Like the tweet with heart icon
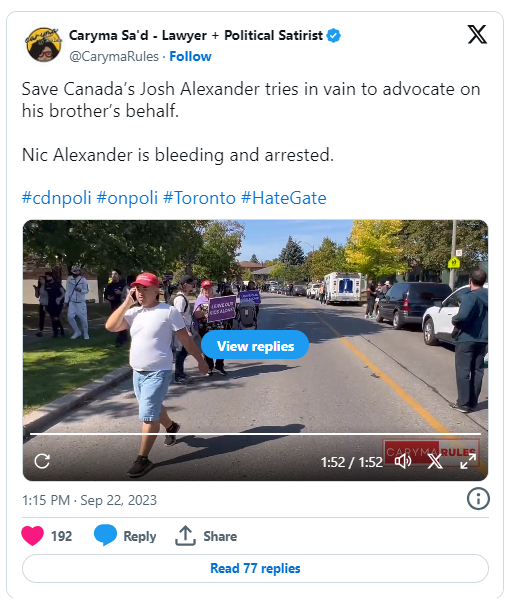Viewport: 508px width, 608px height. [33, 536]
